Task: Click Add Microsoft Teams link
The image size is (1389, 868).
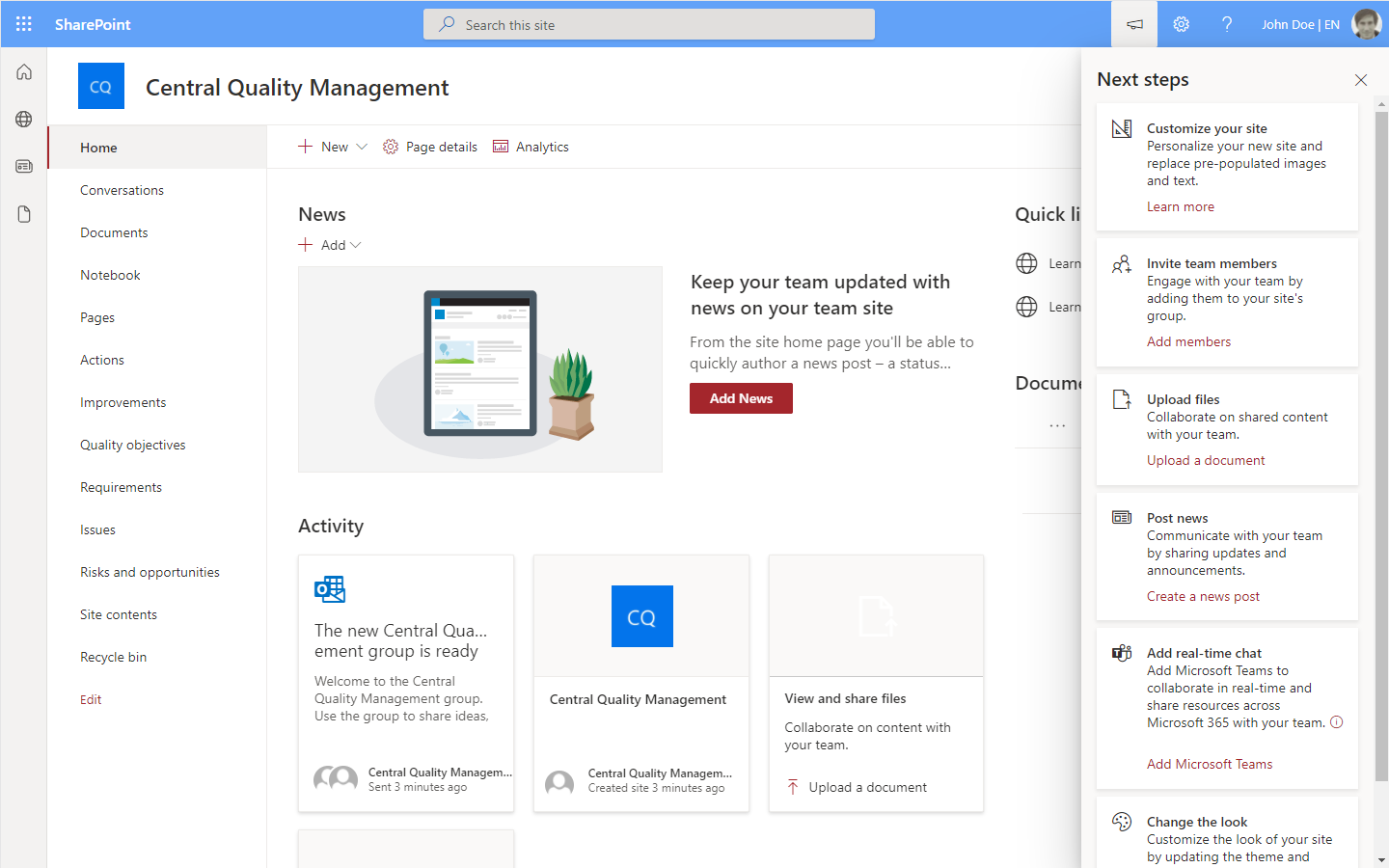Action: pyautogui.click(x=1210, y=764)
